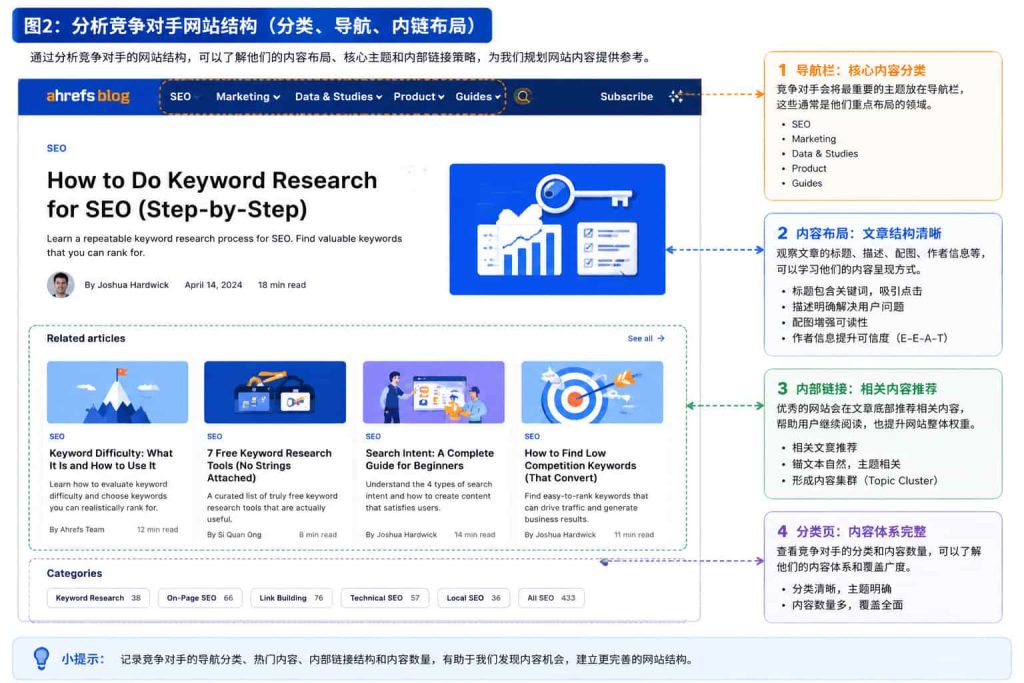The height and width of the screenshot is (683, 1024).
Task: Open the Search Intent article thumbnail
Action: point(434,392)
